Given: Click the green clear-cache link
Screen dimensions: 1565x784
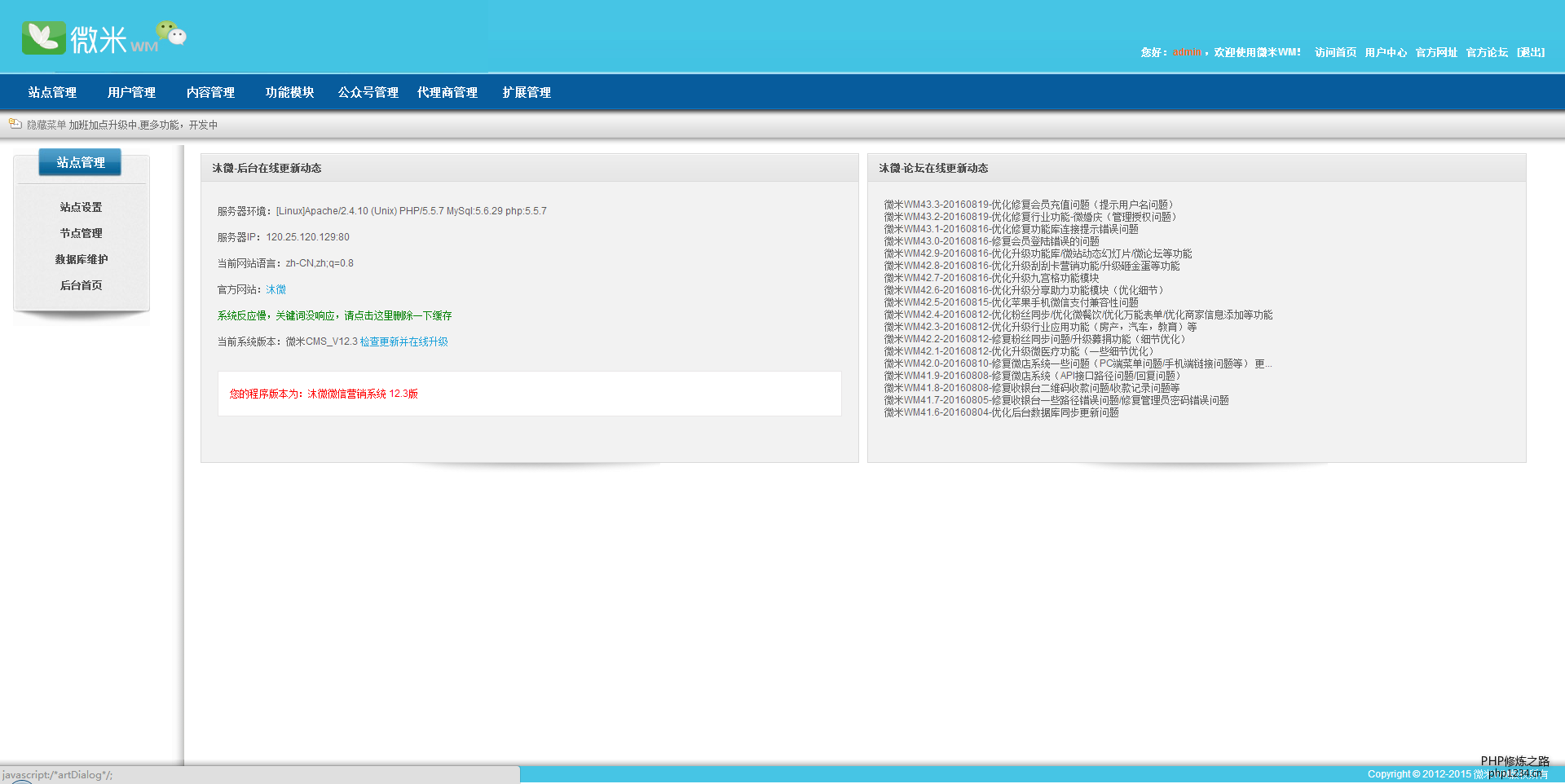Looking at the screenshot, I should 334,315.
